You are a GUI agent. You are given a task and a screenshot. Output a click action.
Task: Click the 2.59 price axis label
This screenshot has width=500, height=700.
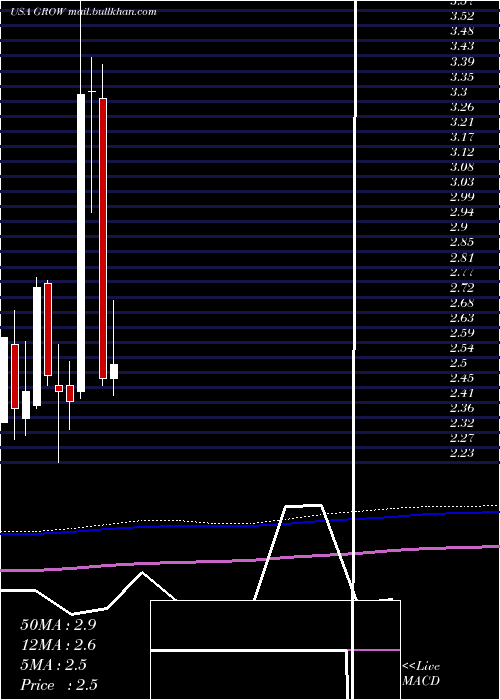click(462, 333)
